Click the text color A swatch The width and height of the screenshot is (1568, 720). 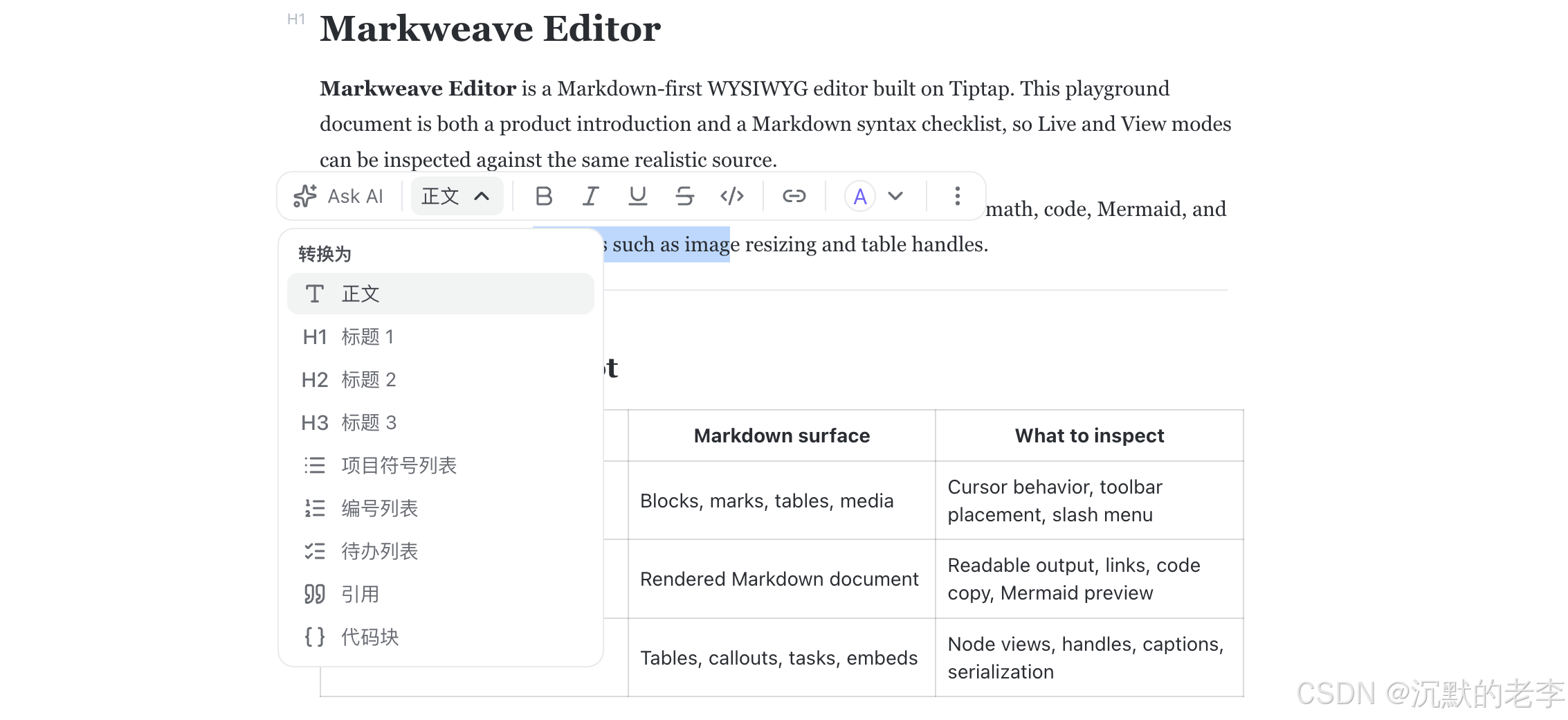[x=860, y=197]
